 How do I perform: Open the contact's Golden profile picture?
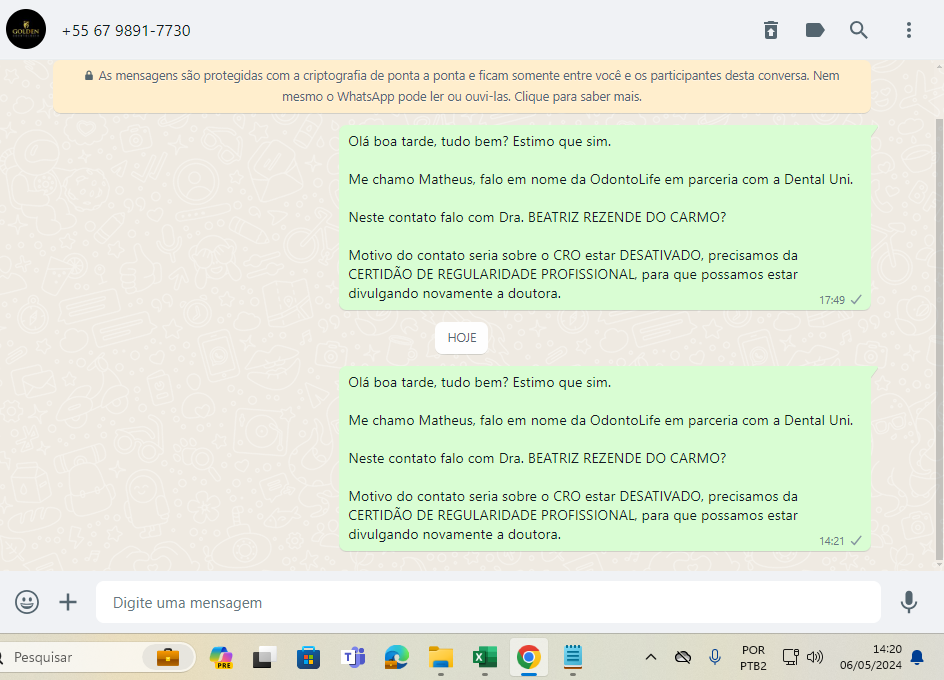[26, 30]
